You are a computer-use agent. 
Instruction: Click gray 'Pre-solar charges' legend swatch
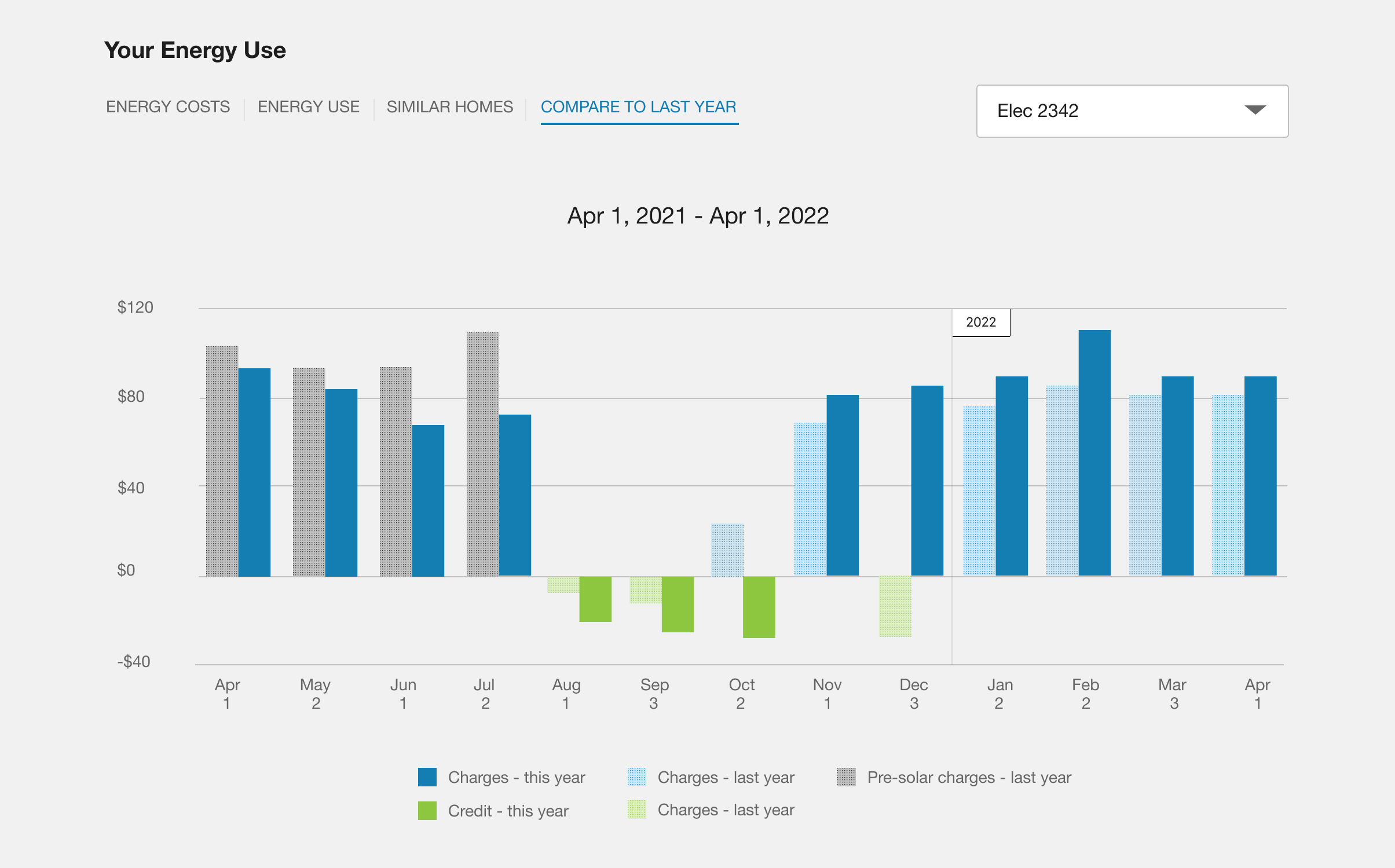pyautogui.click(x=846, y=777)
